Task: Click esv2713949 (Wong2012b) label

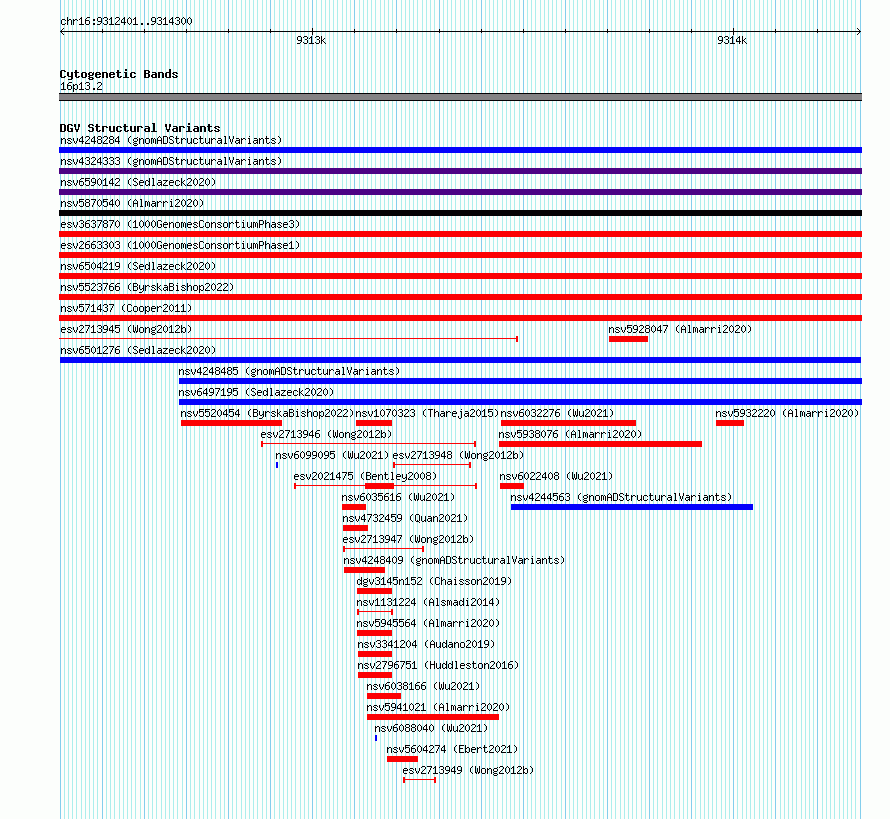Action: [x=468, y=770]
